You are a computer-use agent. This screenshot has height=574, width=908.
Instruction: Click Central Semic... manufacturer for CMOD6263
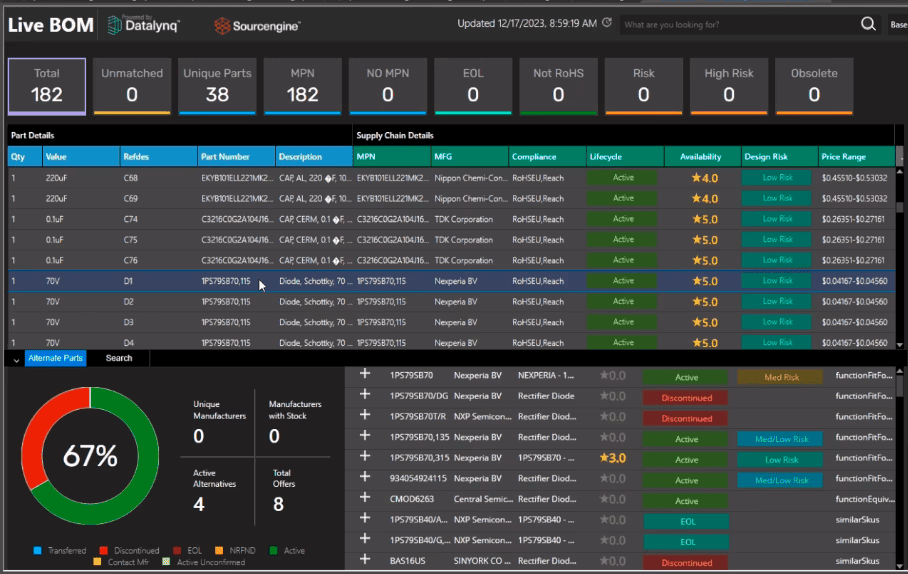coord(483,499)
